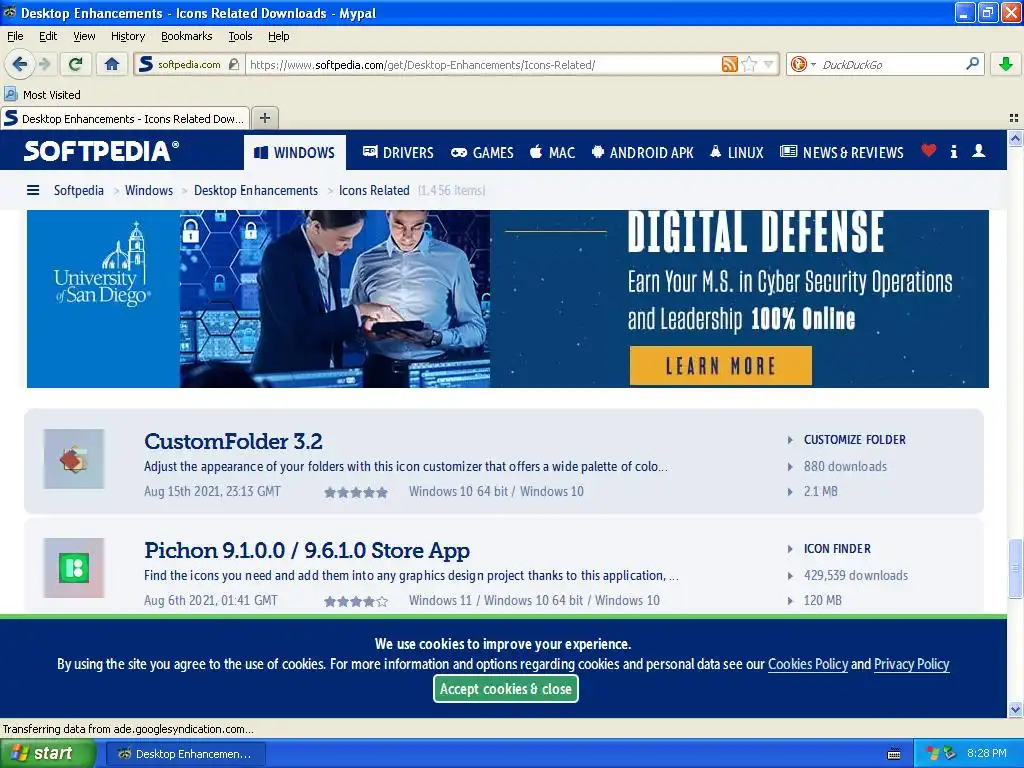Viewport: 1024px width, 768px height.
Task: Click '880 downloads' text
Action: [845, 466]
